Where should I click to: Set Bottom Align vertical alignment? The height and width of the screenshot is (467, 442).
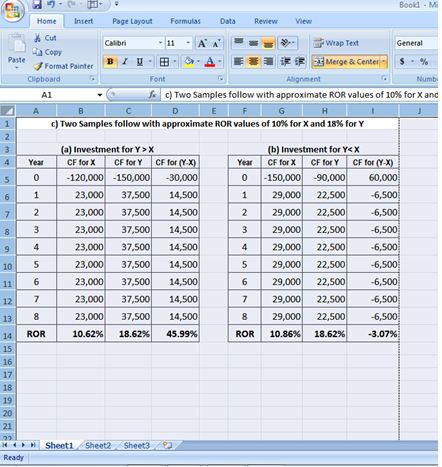pos(268,43)
